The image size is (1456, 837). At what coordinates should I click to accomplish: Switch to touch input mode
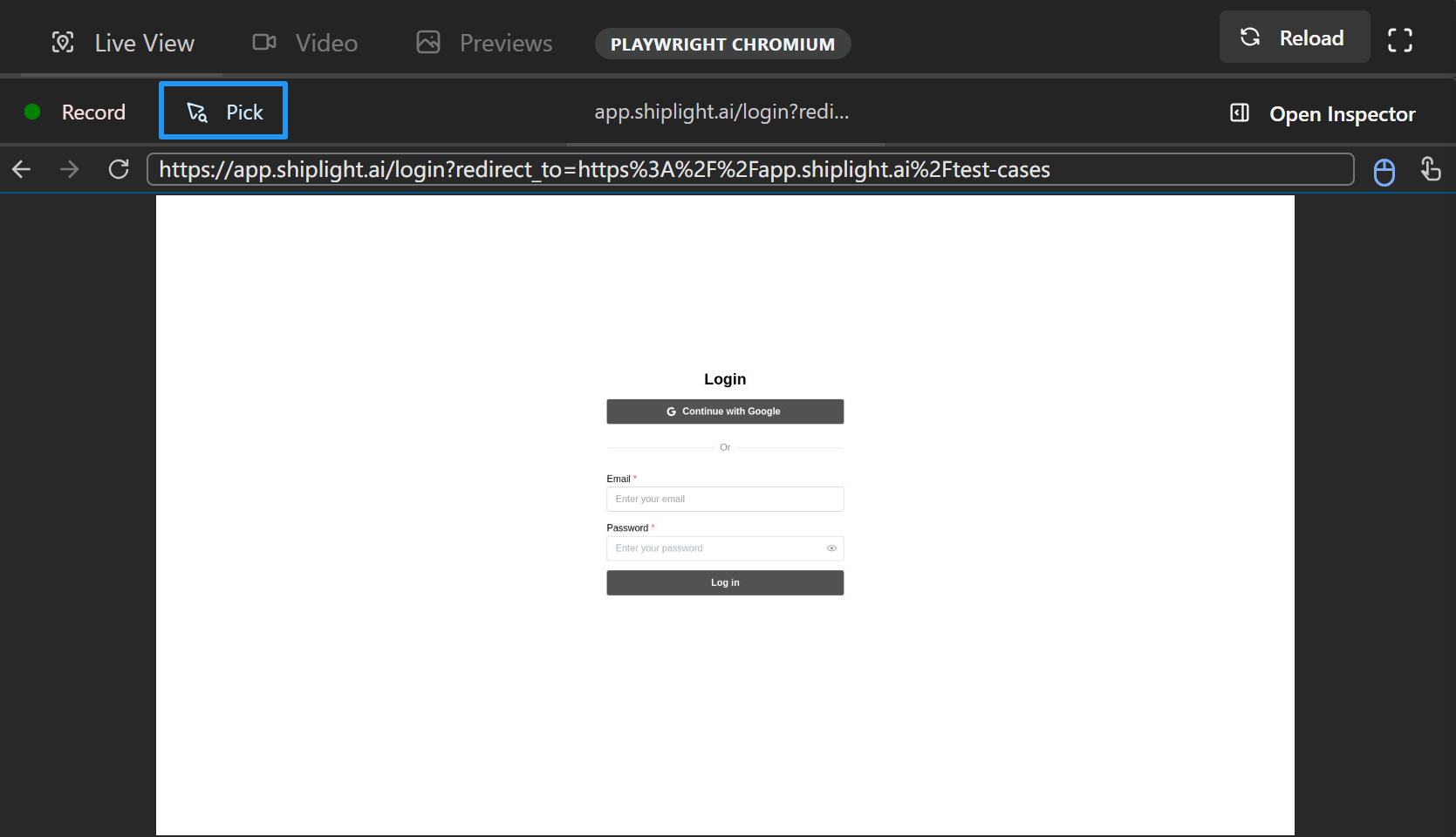coord(1432,168)
